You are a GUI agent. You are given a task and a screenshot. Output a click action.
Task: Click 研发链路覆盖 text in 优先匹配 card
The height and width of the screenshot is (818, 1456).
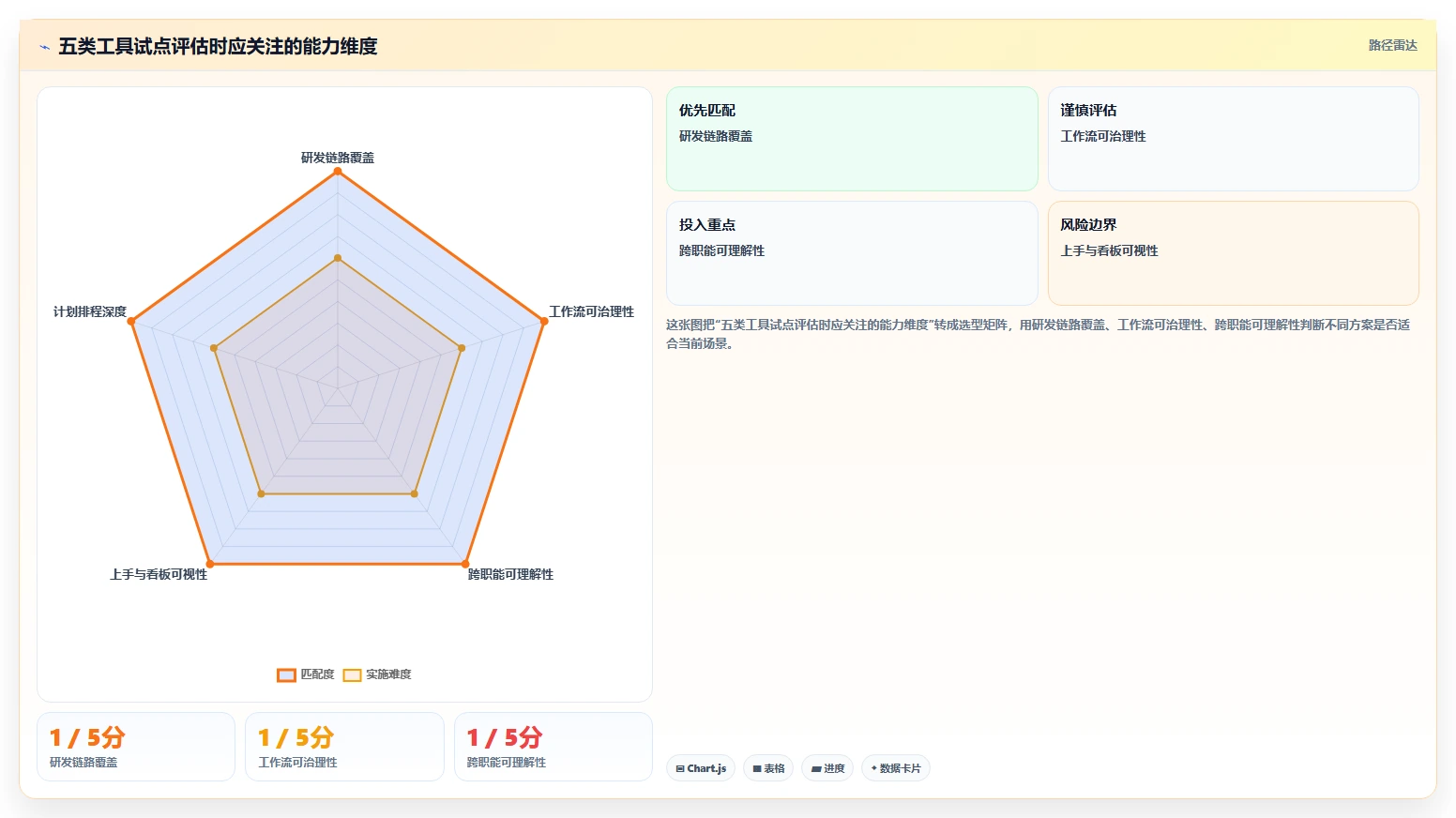coord(716,136)
